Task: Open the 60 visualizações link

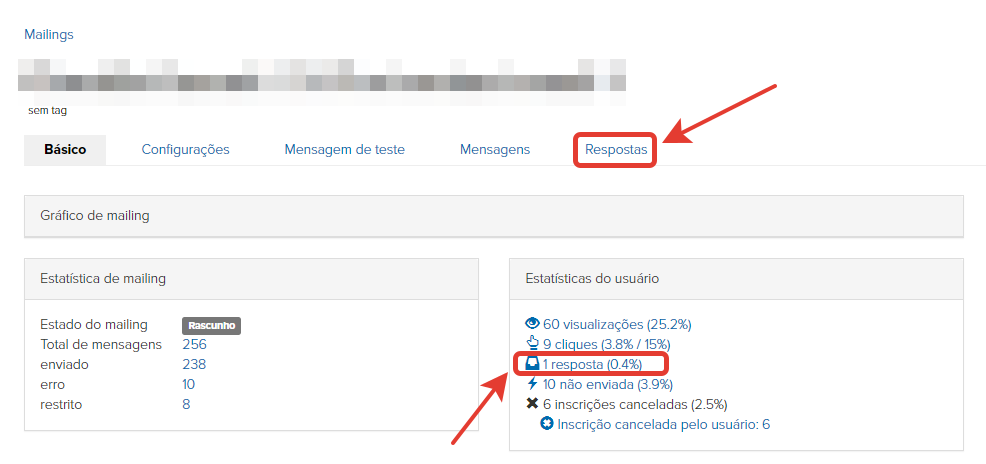Action: point(618,324)
